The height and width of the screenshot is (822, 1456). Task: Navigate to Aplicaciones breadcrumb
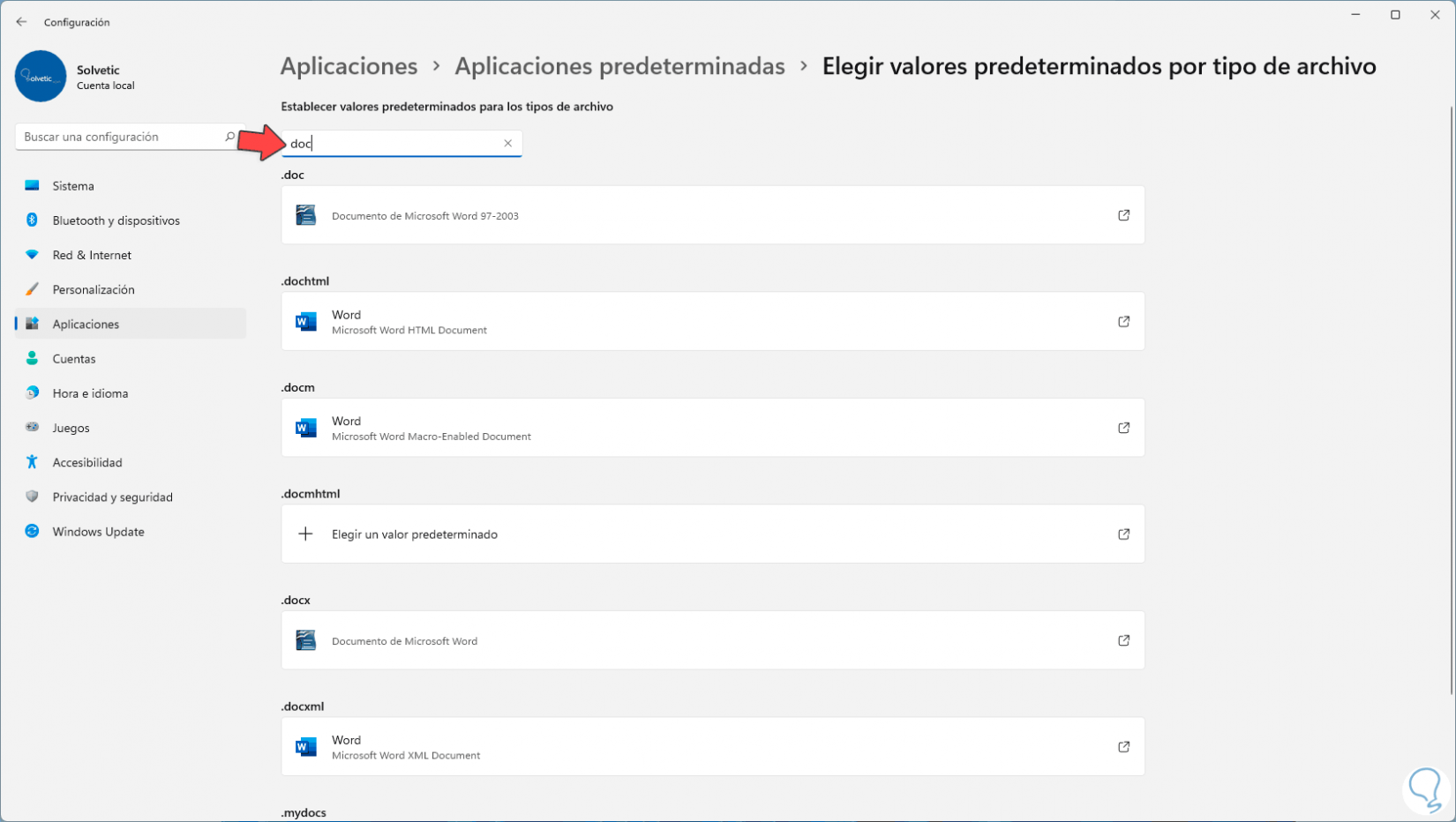[x=349, y=66]
